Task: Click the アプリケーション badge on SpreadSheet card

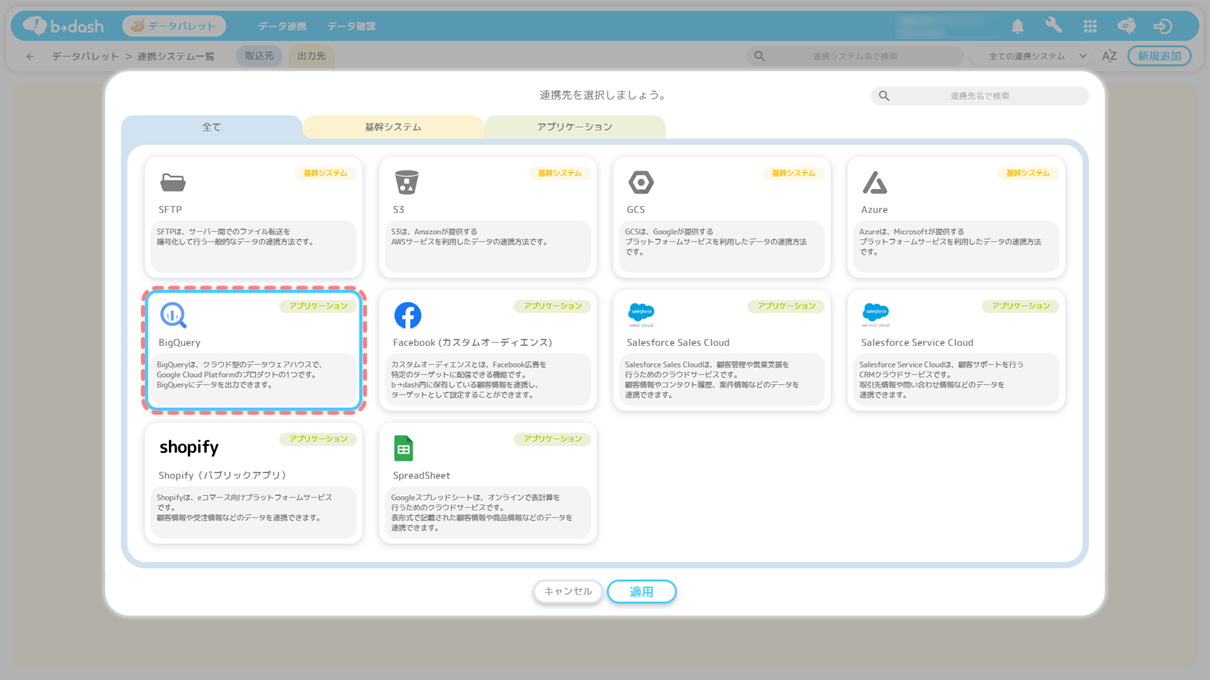Action: tap(552, 439)
